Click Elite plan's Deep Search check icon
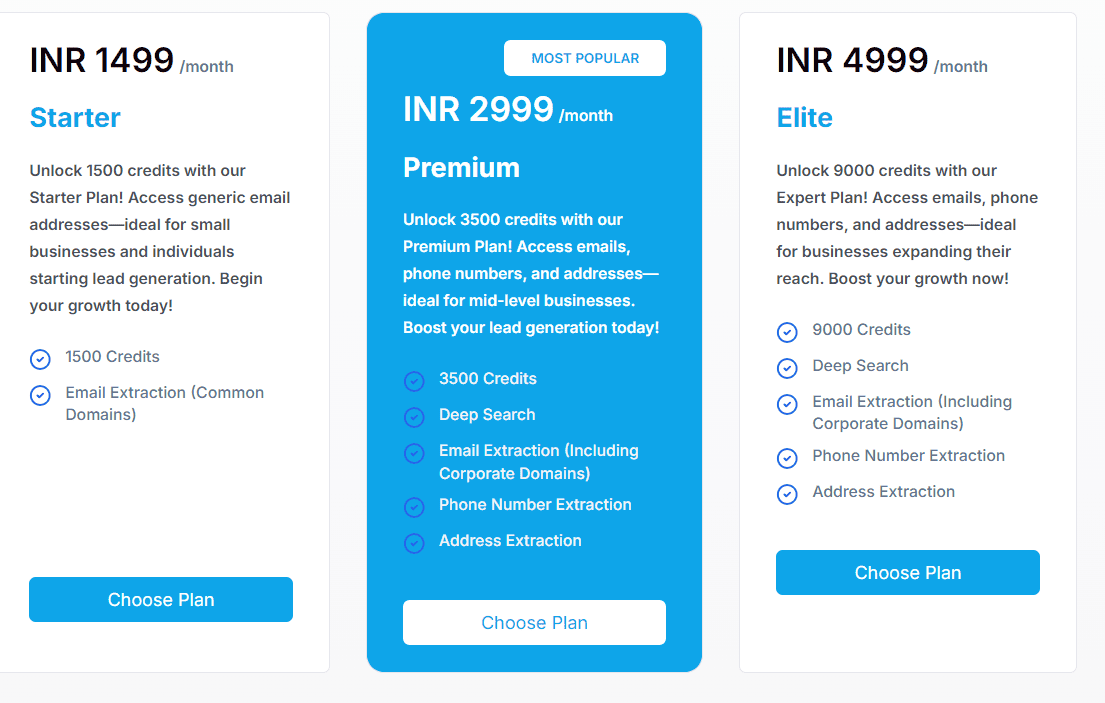The width and height of the screenshot is (1105, 703). [x=787, y=368]
